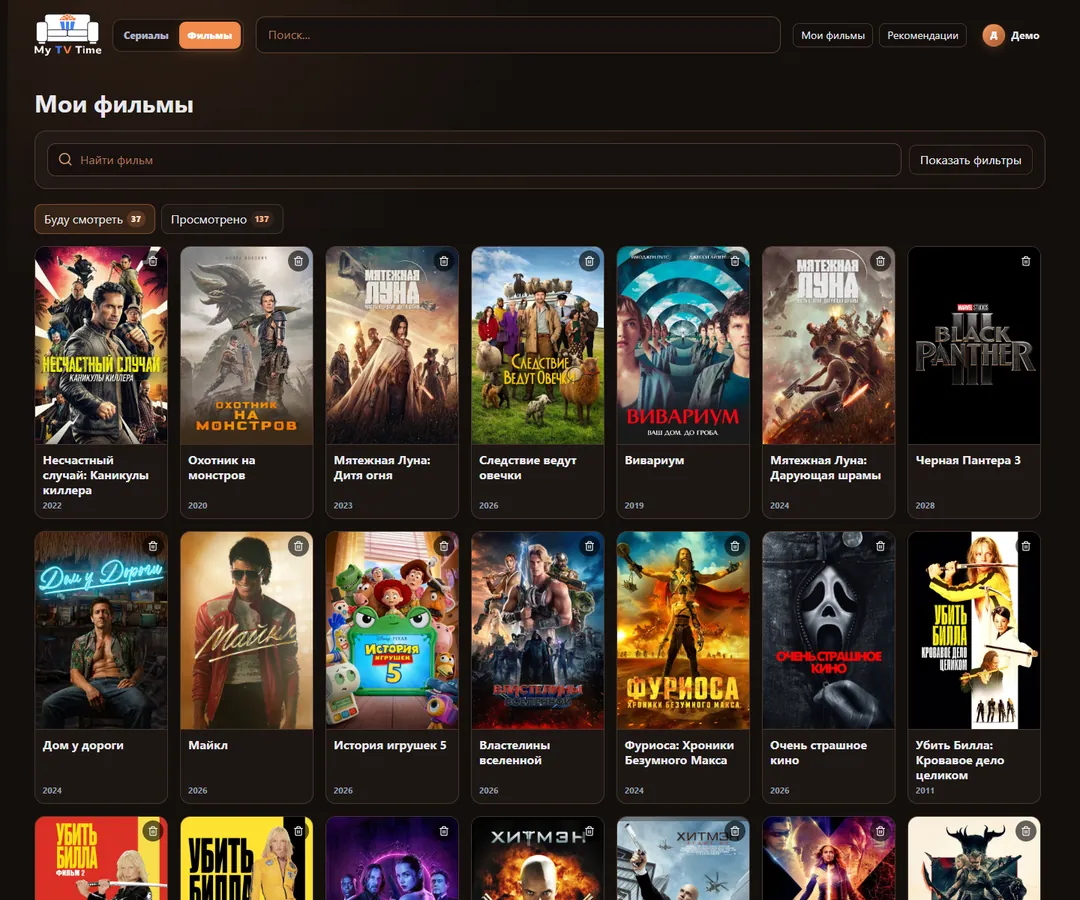Screen dimensions: 1080x900
Task: Open the Демо user avatar
Action: point(993,35)
